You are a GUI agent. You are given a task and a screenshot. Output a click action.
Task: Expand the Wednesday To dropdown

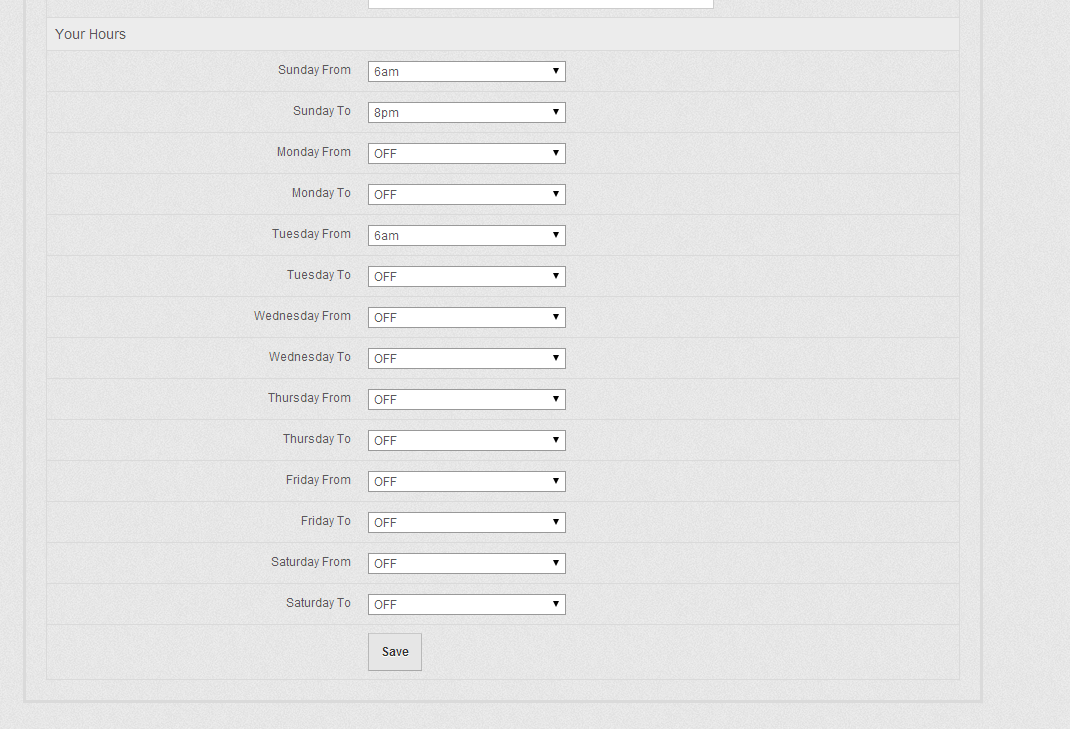[466, 359]
